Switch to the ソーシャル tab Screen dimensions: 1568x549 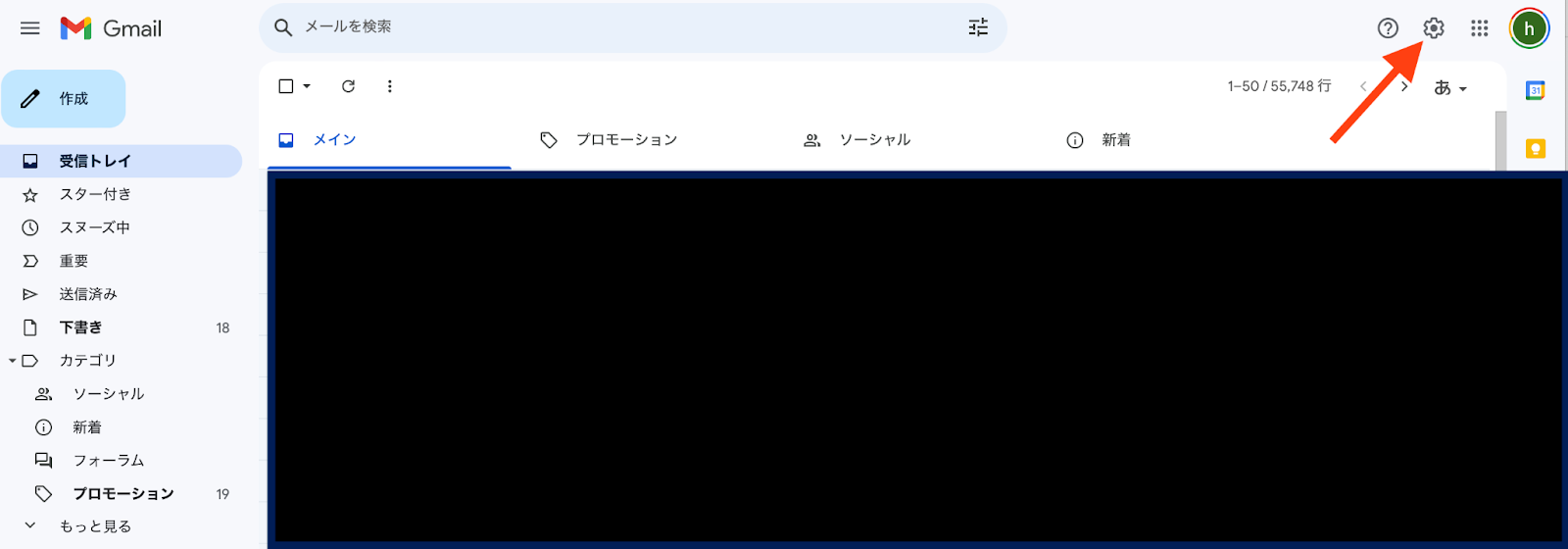coord(857,140)
